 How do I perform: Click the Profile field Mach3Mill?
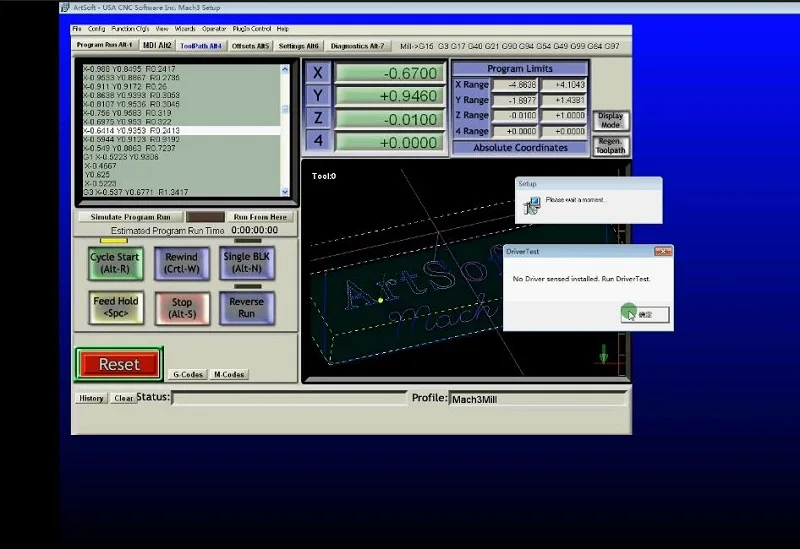[x=538, y=399]
